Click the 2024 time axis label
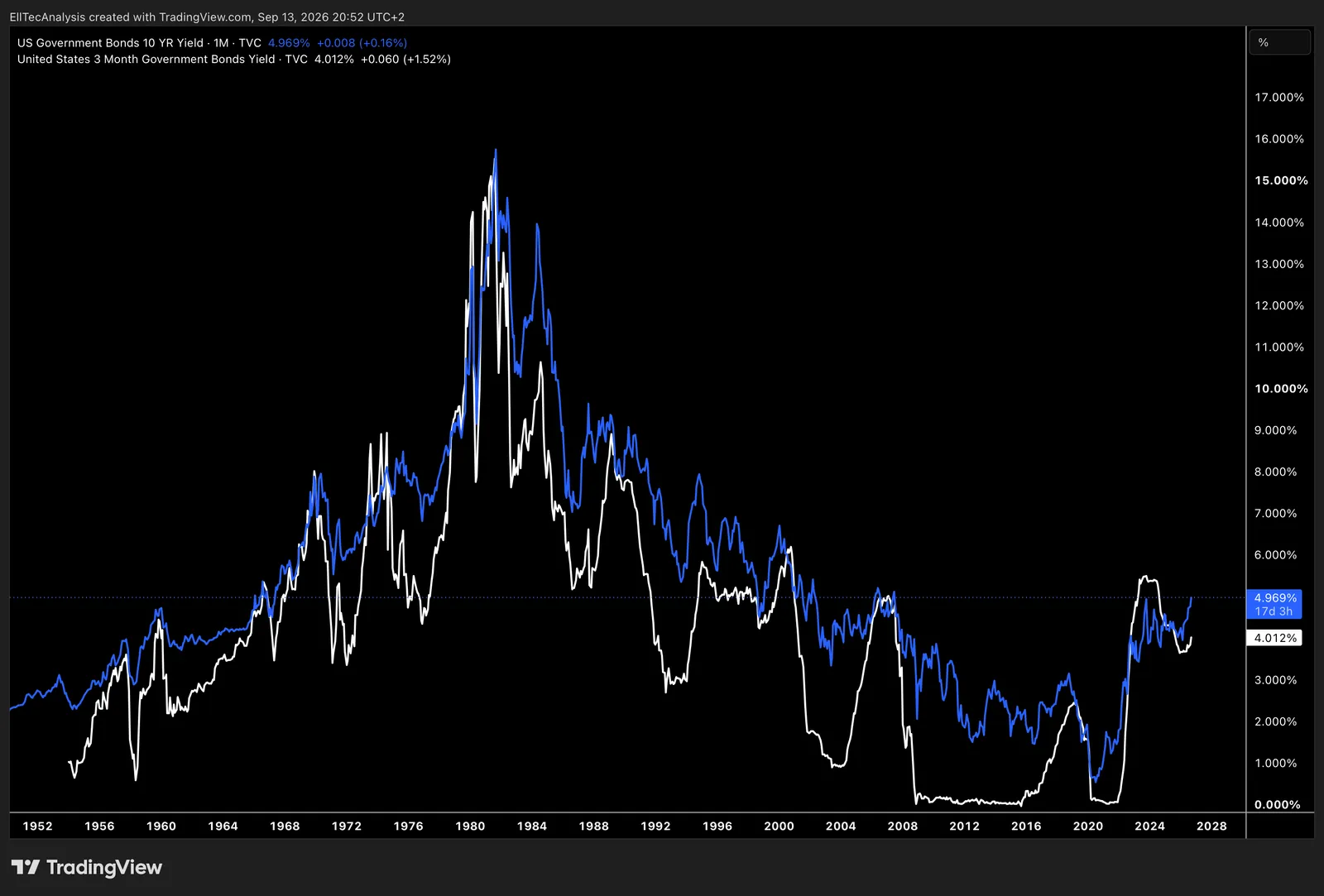The width and height of the screenshot is (1324, 896). point(1149,827)
